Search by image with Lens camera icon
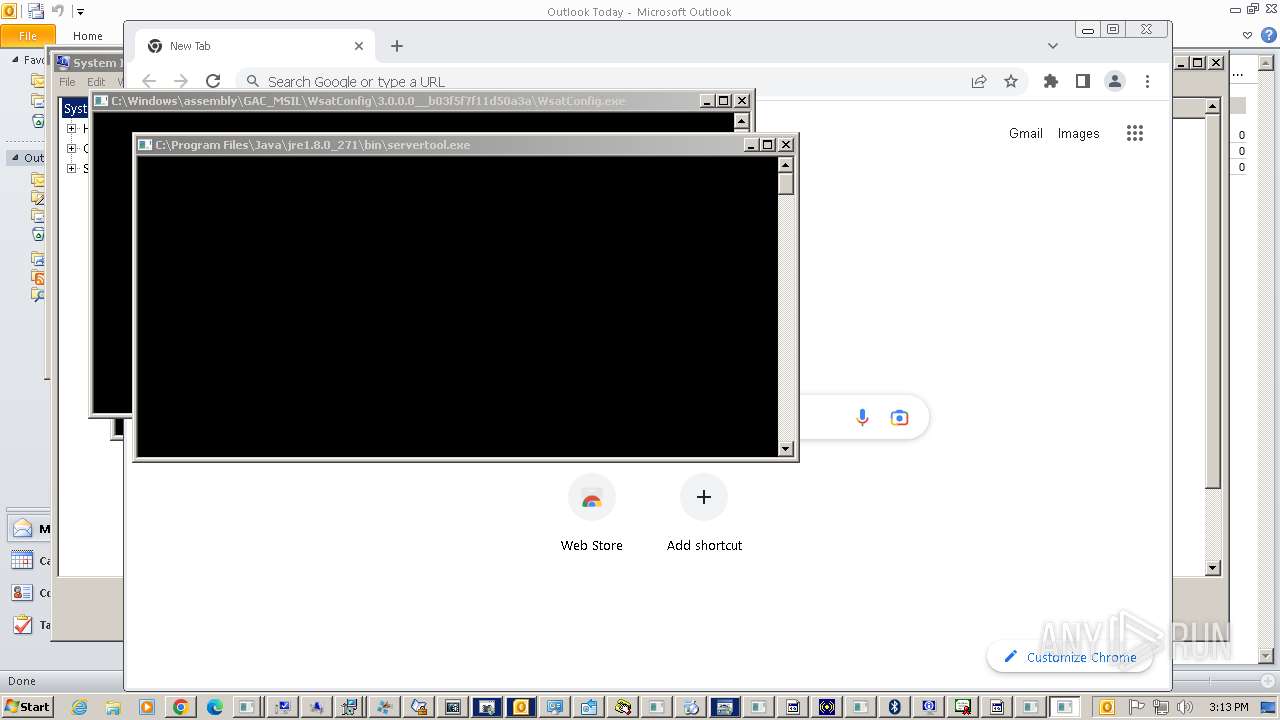The image size is (1280, 720). (899, 417)
